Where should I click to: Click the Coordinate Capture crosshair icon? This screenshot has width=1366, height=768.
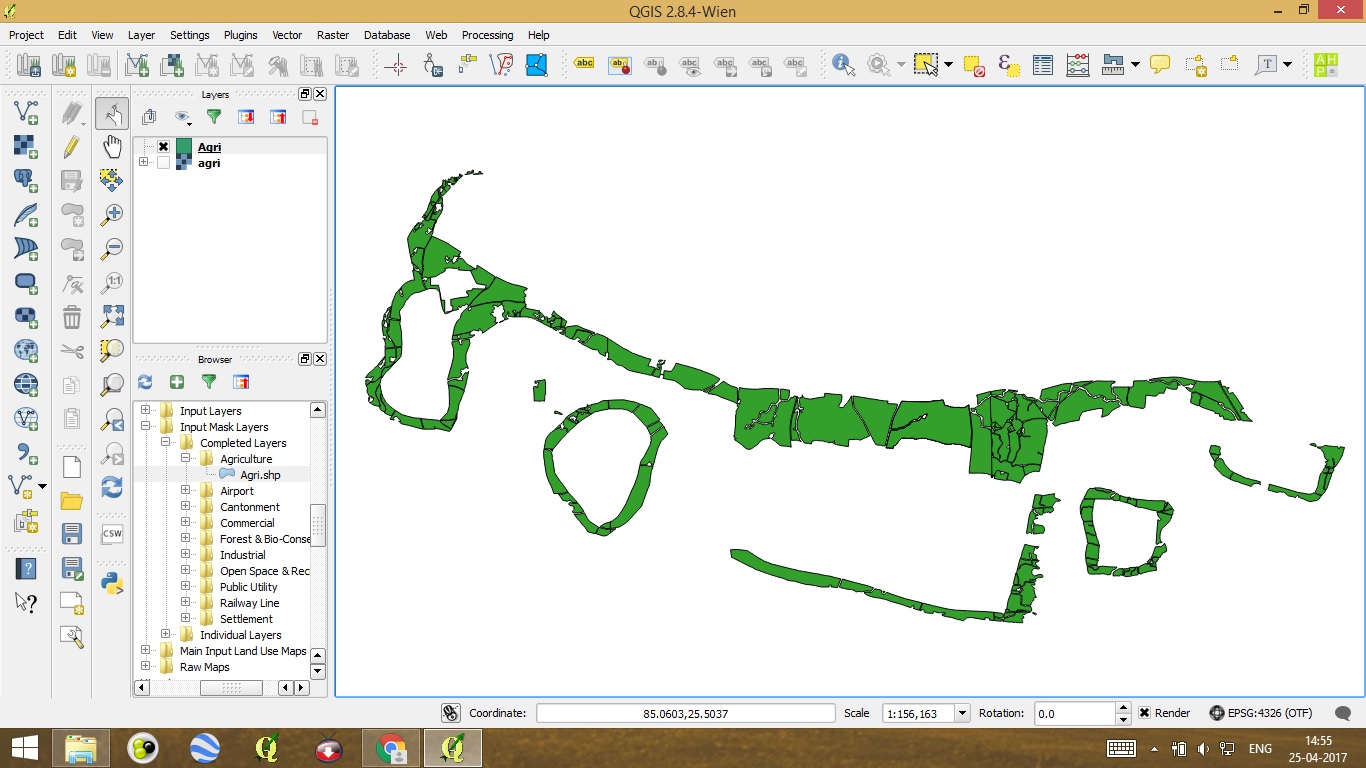[396, 65]
